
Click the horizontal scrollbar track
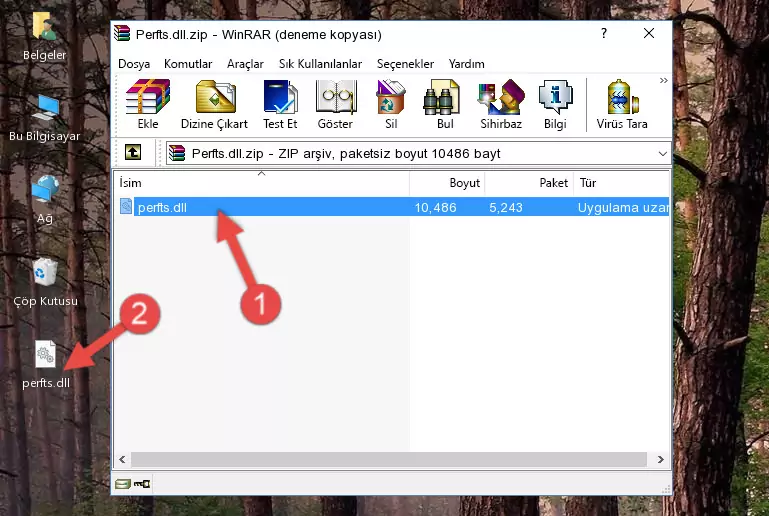(388, 459)
